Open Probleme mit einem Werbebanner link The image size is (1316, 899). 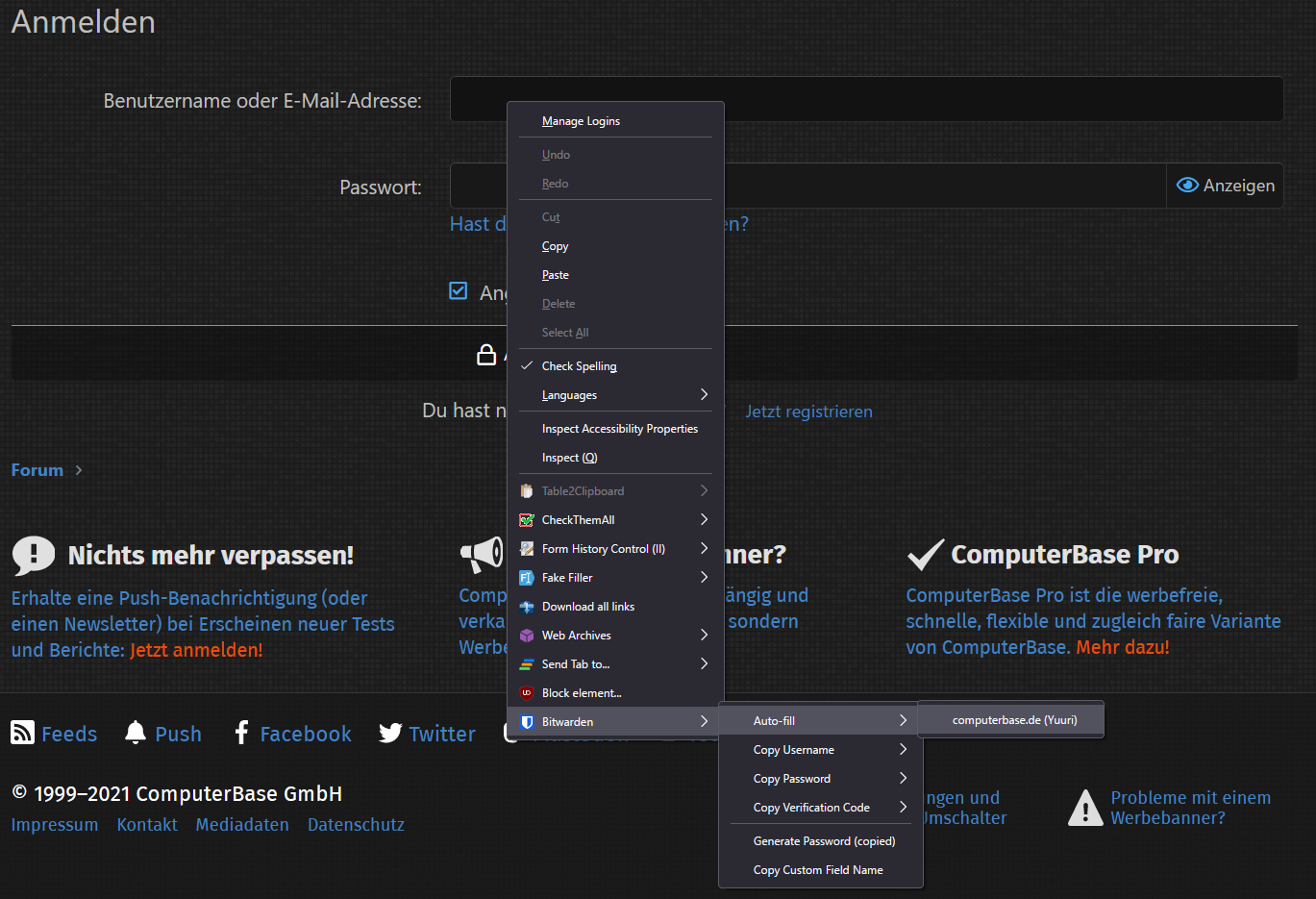point(1191,808)
